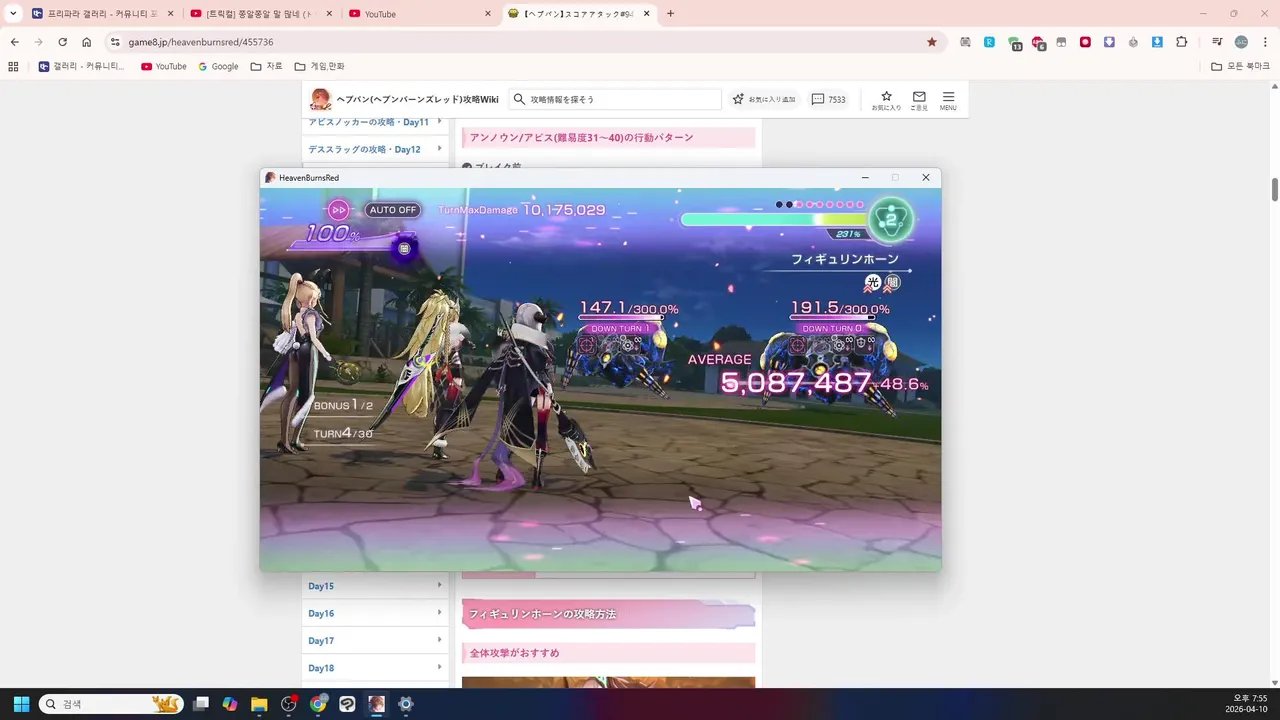Reload the current page

(62, 42)
